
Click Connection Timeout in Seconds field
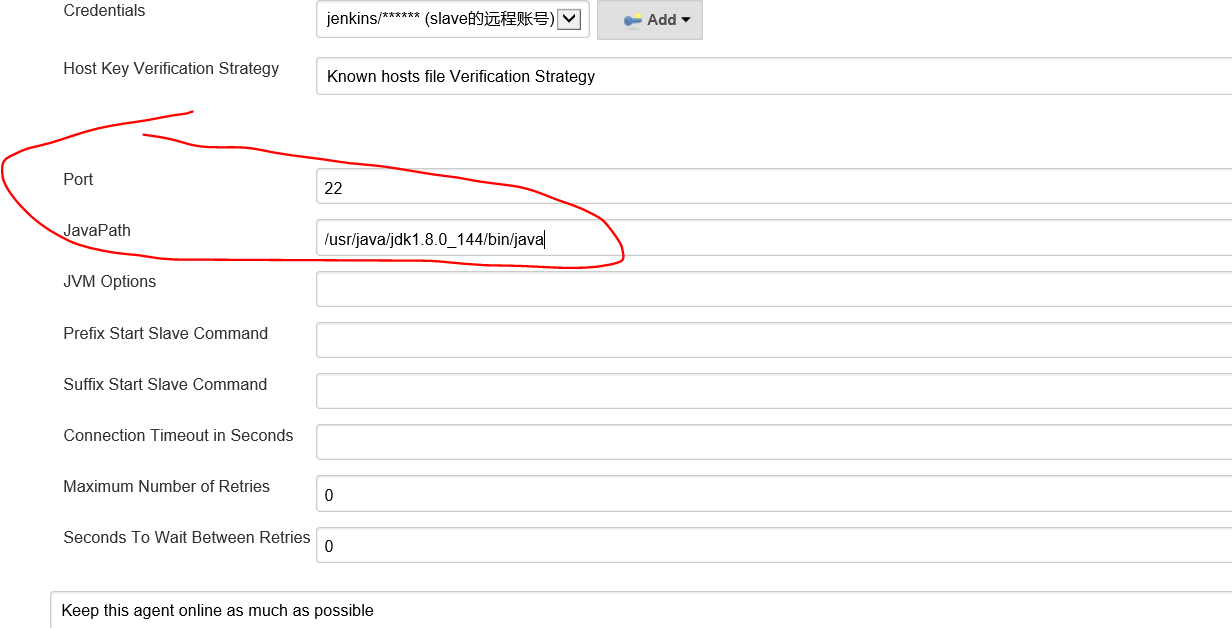(x=774, y=442)
